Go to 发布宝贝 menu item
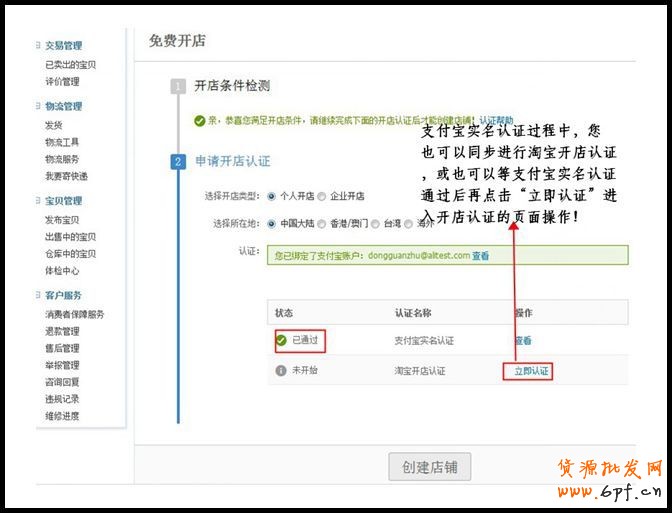672x513 pixels. click(62, 219)
